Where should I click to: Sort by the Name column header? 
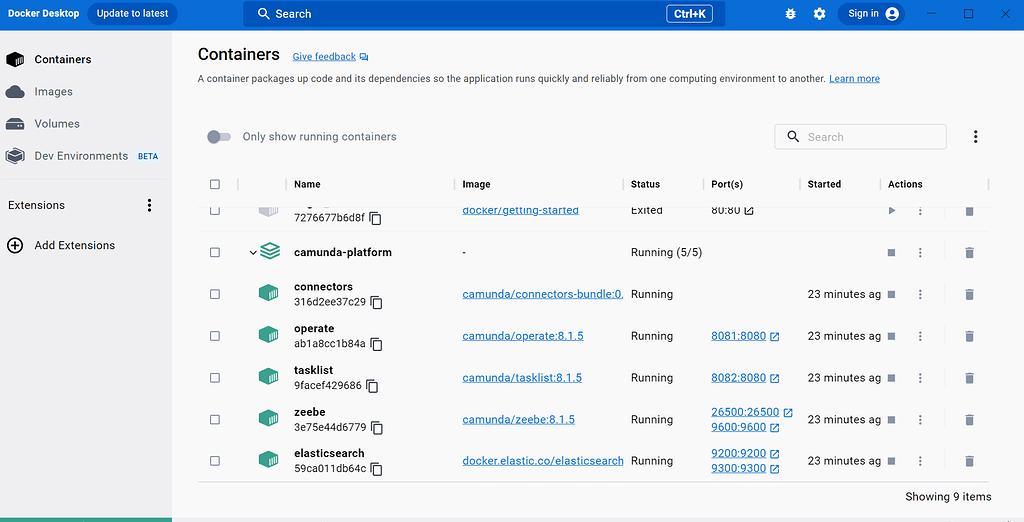click(x=307, y=184)
